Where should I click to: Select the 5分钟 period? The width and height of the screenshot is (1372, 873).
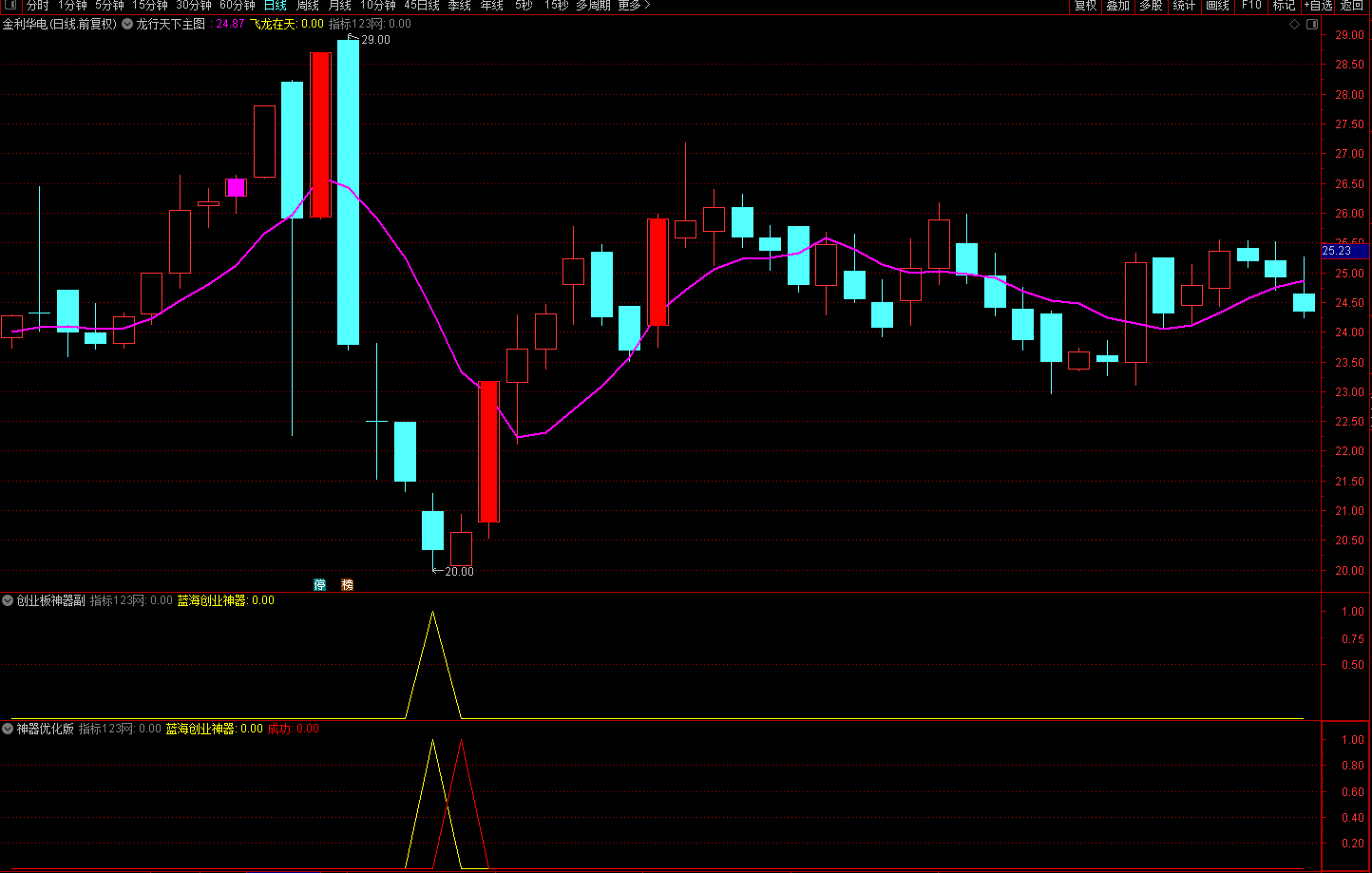click(109, 6)
